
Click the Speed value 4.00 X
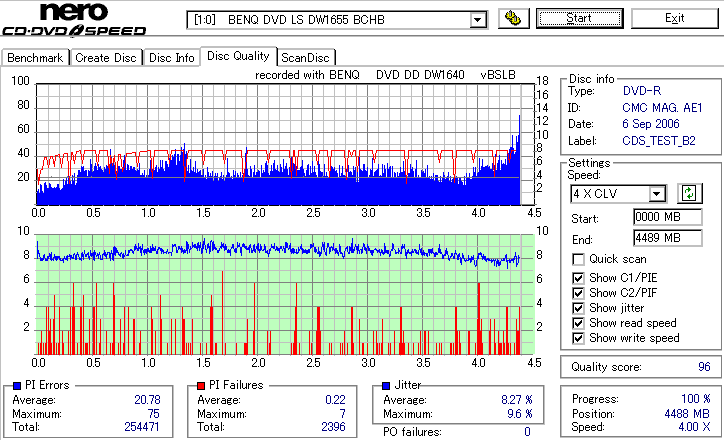pyautogui.click(x=694, y=427)
